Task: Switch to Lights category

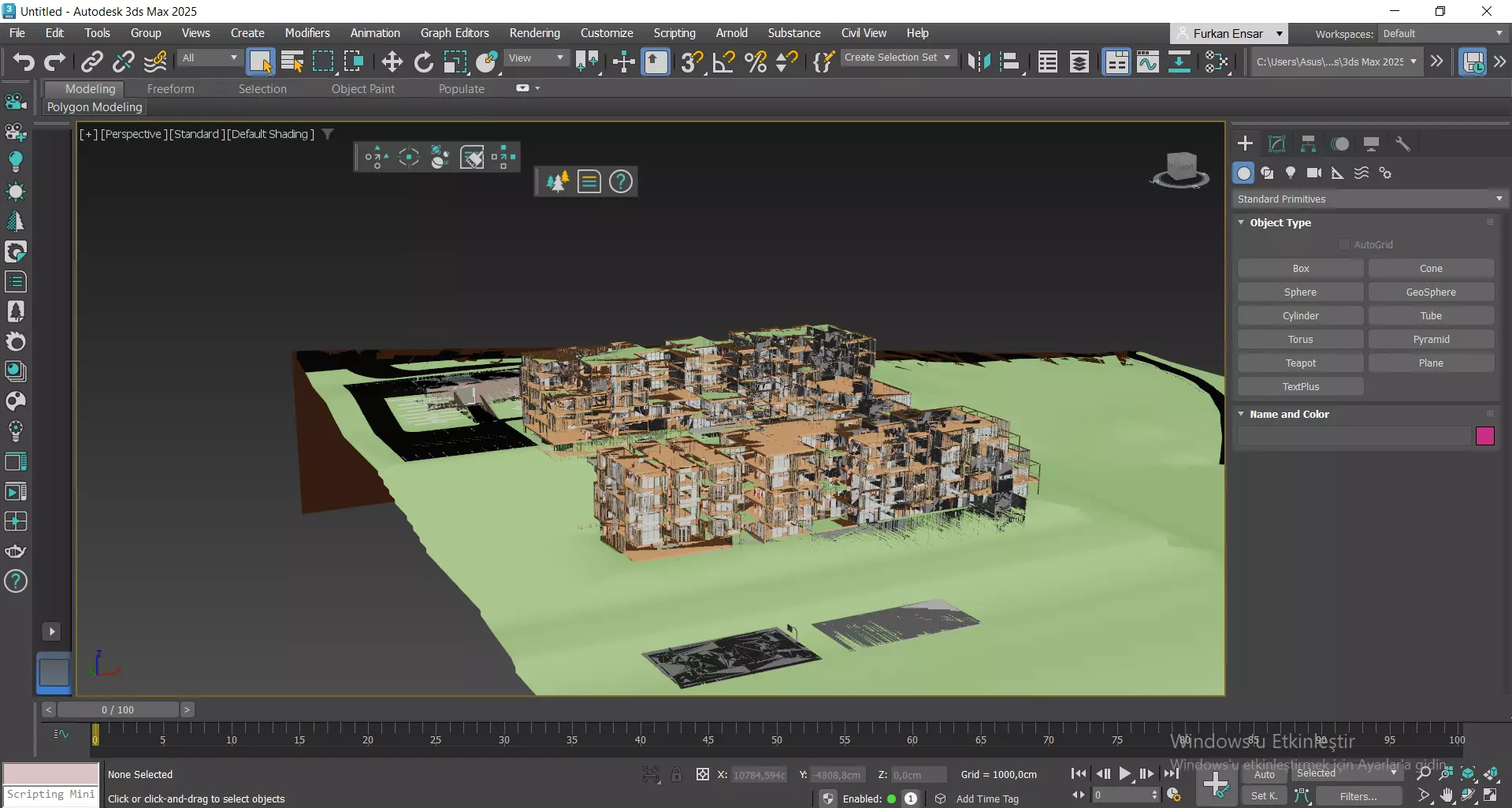Action: click(x=1291, y=173)
